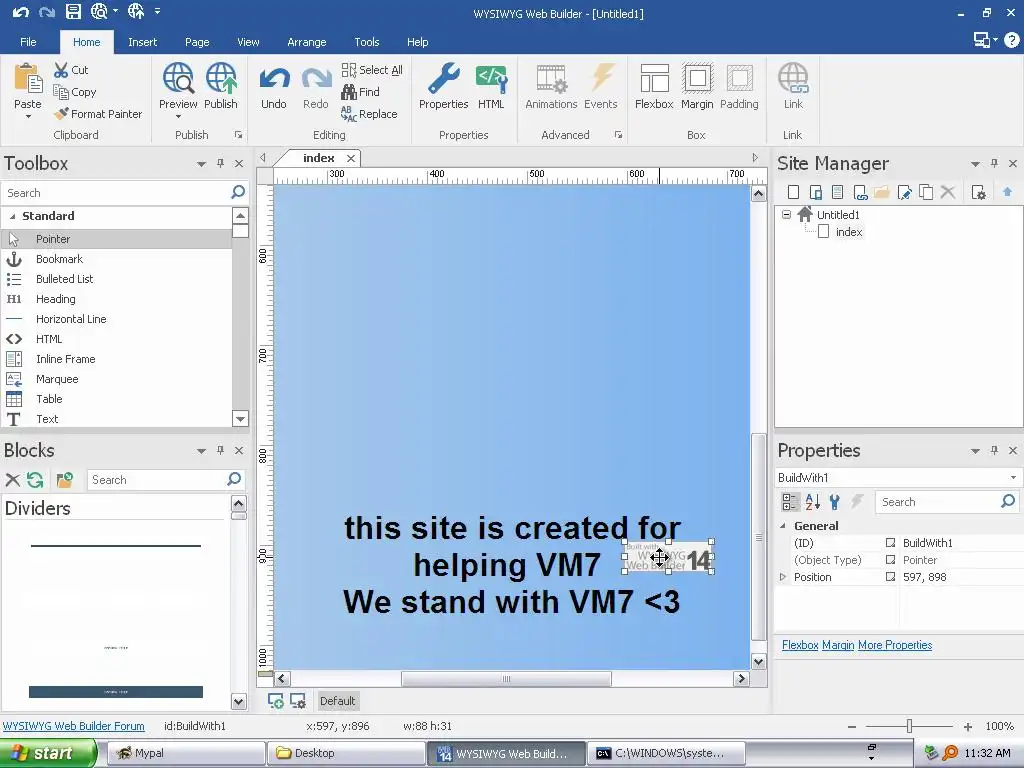Pin the Toolbox panel
1024x768 pixels.
pyautogui.click(x=220, y=163)
